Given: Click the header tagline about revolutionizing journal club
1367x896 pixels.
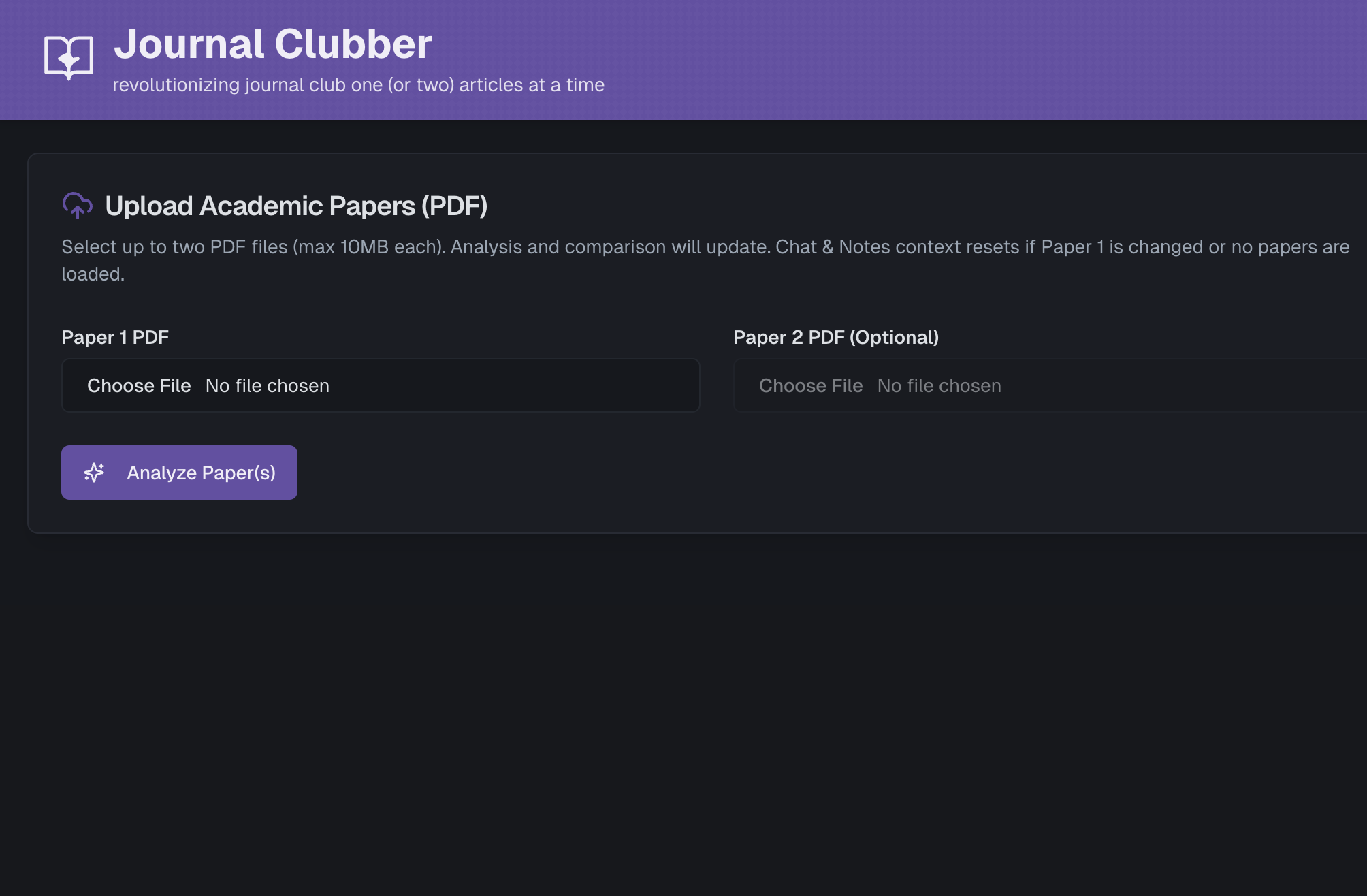Looking at the screenshot, I should click(x=358, y=85).
